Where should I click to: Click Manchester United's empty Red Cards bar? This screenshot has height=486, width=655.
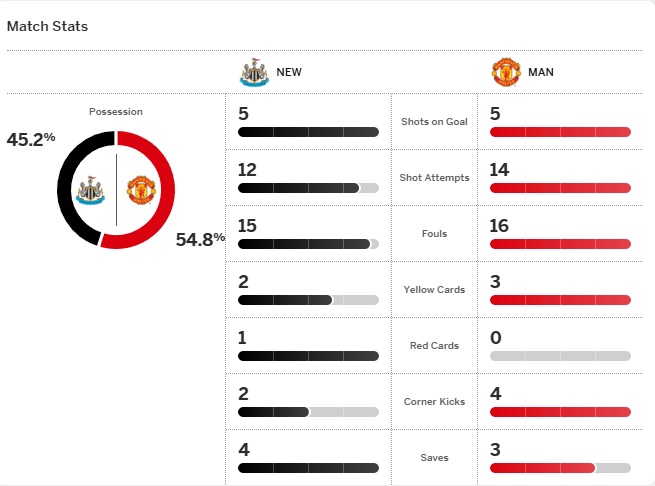[560, 356]
